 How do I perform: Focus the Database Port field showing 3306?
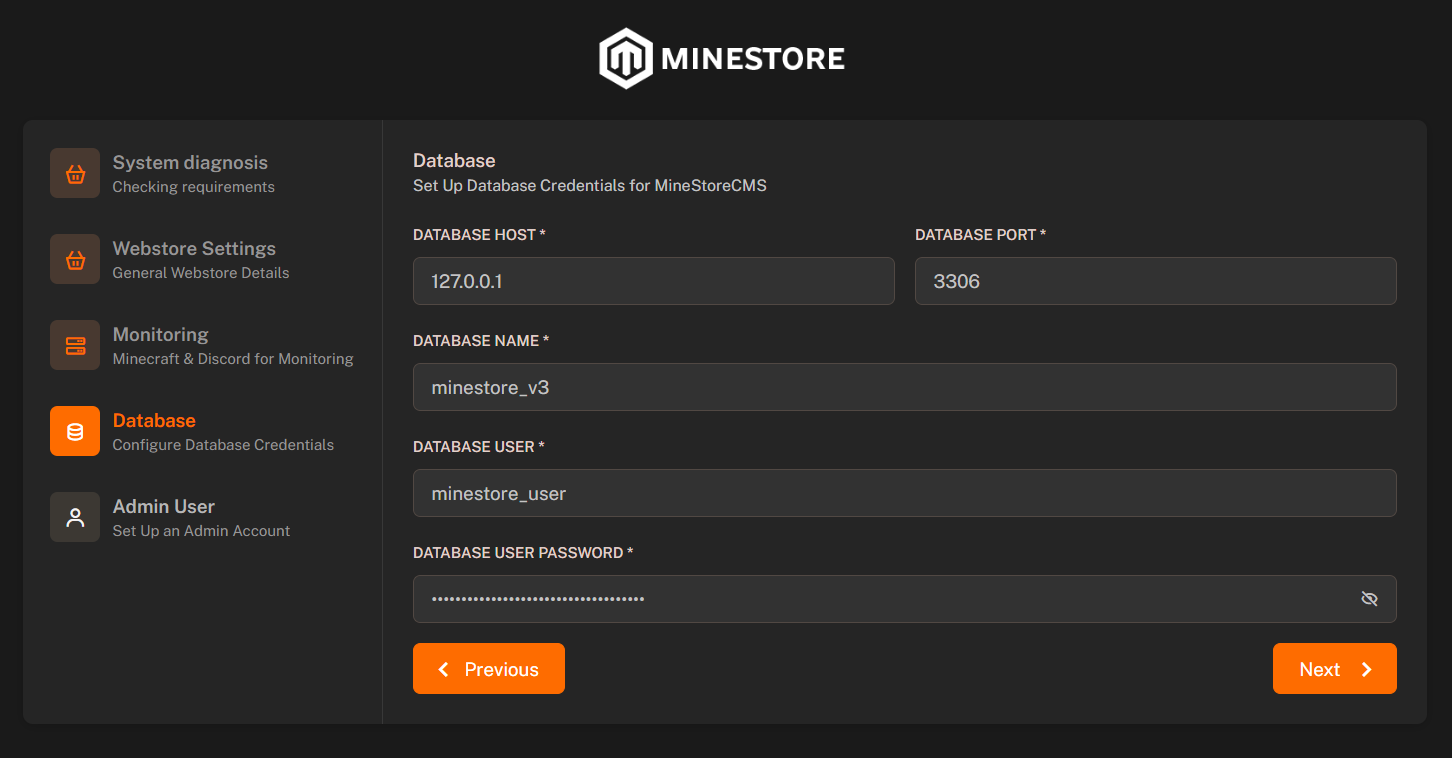(x=1155, y=281)
